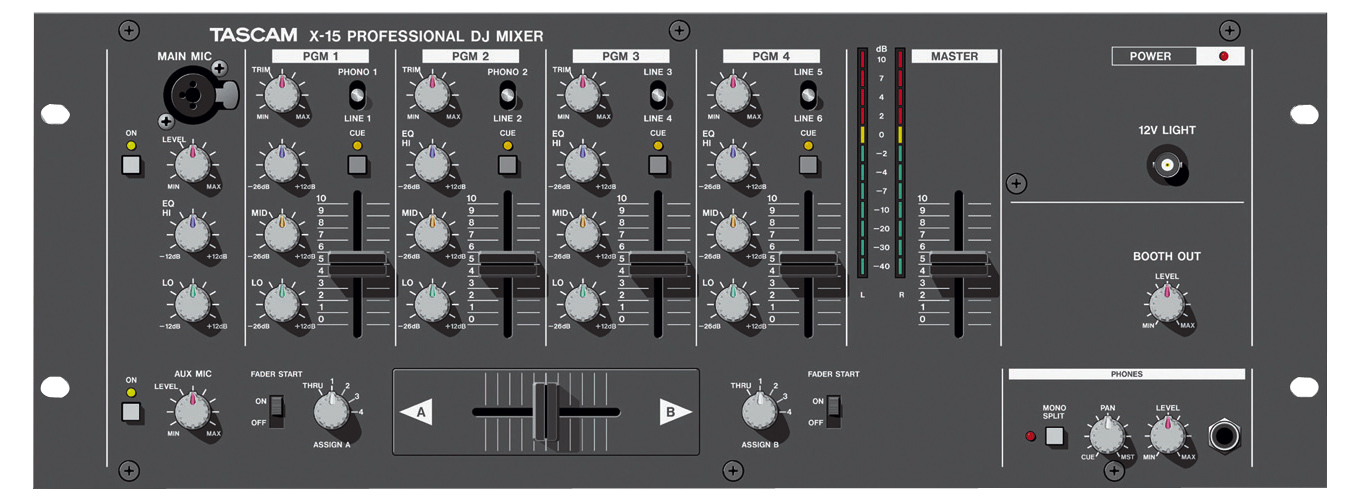Toggle the AUX MIC ON button

coord(131,410)
